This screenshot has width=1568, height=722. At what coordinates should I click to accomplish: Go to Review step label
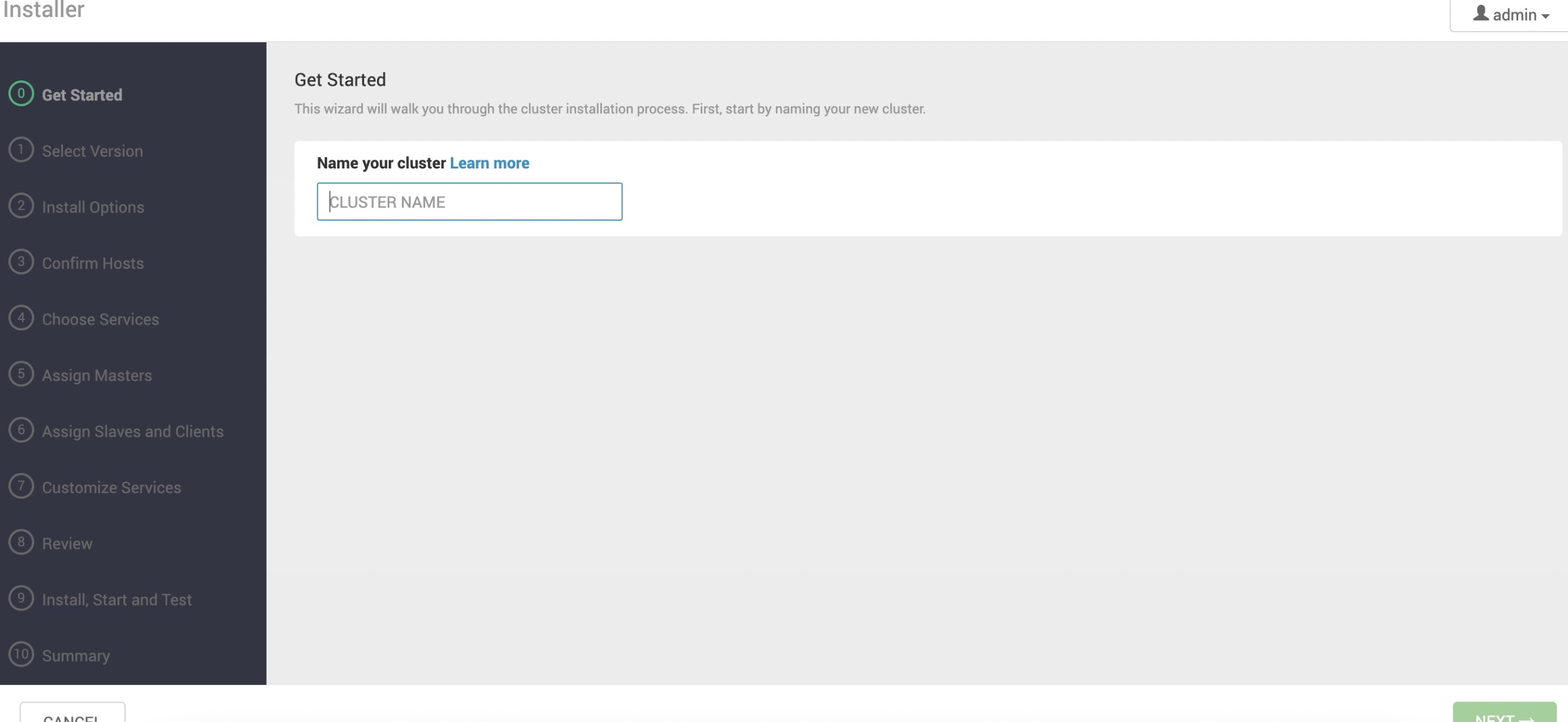pyautogui.click(x=67, y=544)
